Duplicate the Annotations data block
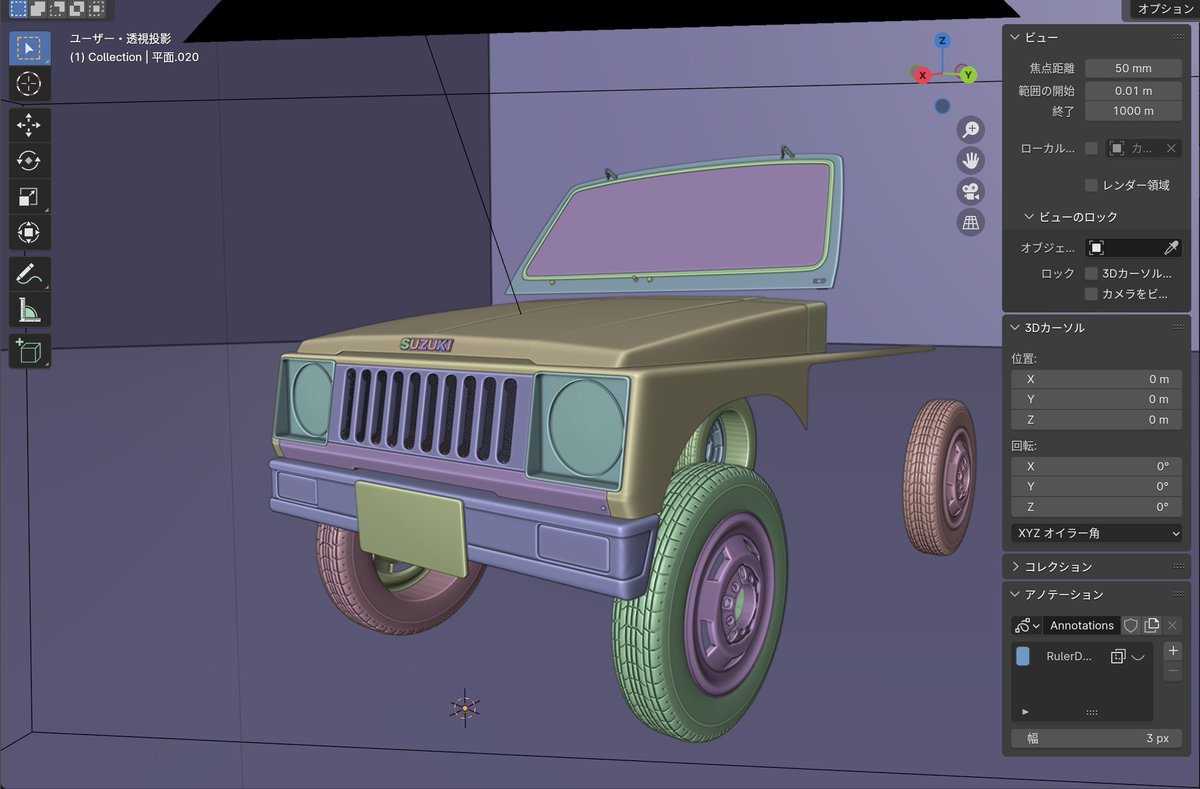Screen dimensions: 1200x789 click(1152, 625)
